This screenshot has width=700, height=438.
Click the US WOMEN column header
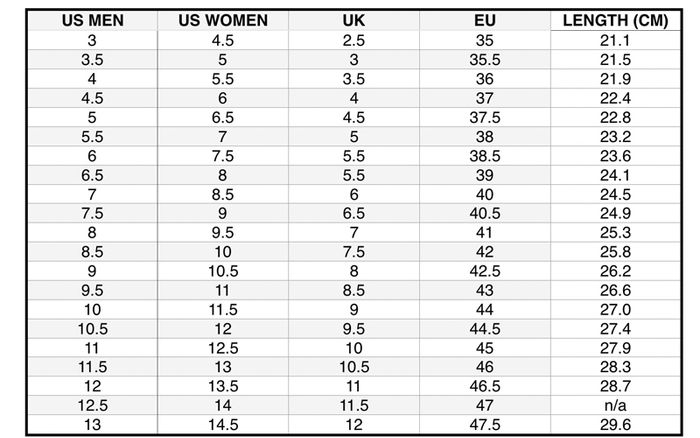[223, 21]
